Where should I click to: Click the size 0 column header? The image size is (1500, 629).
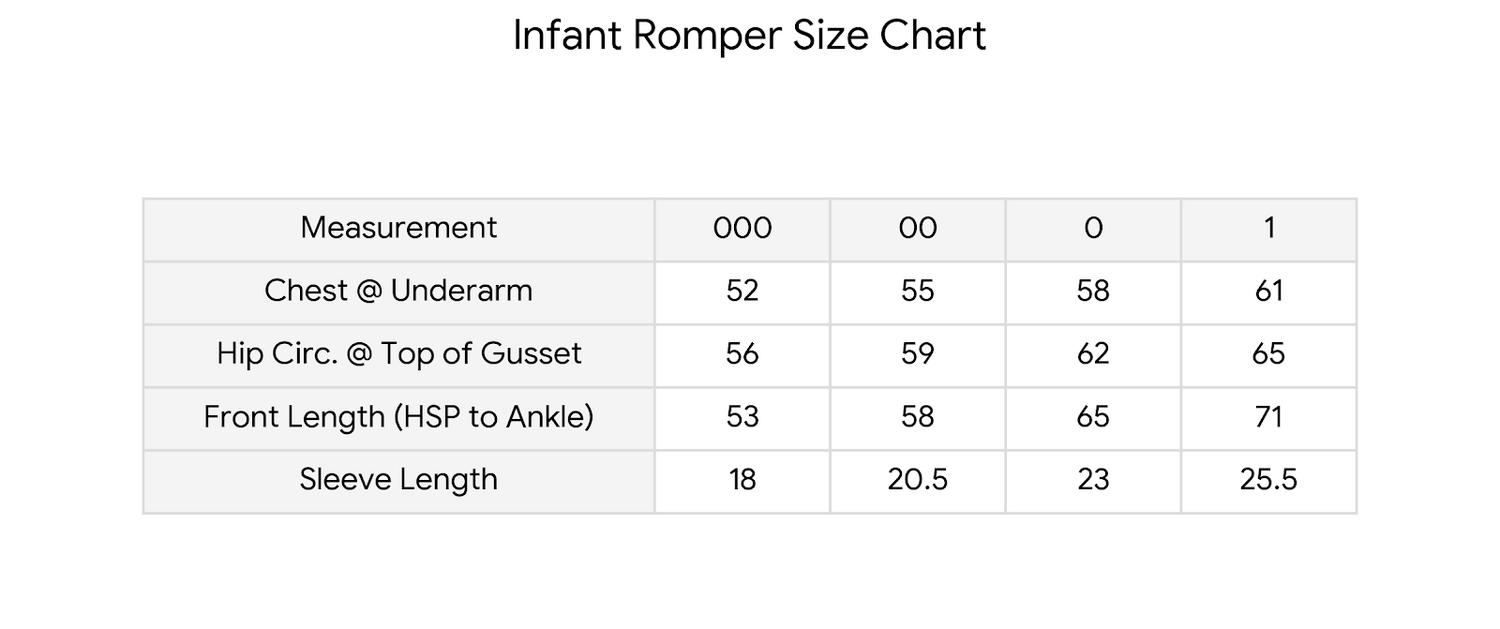[x=1093, y=228]
